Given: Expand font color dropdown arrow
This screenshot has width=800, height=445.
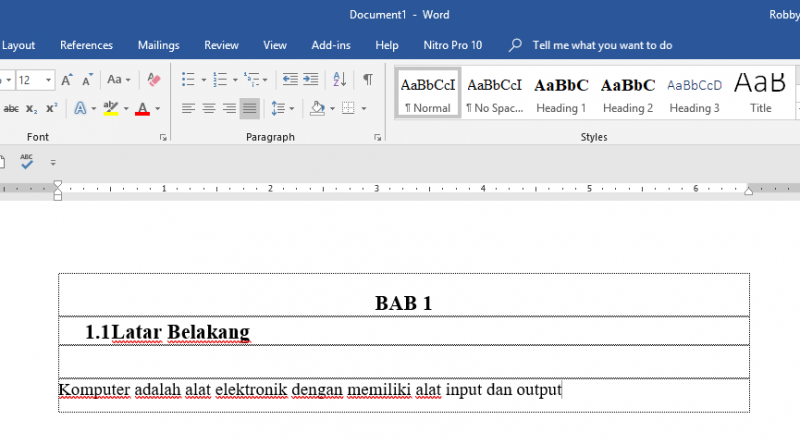Looking at the screenshot, I should (x=158, y=109).
